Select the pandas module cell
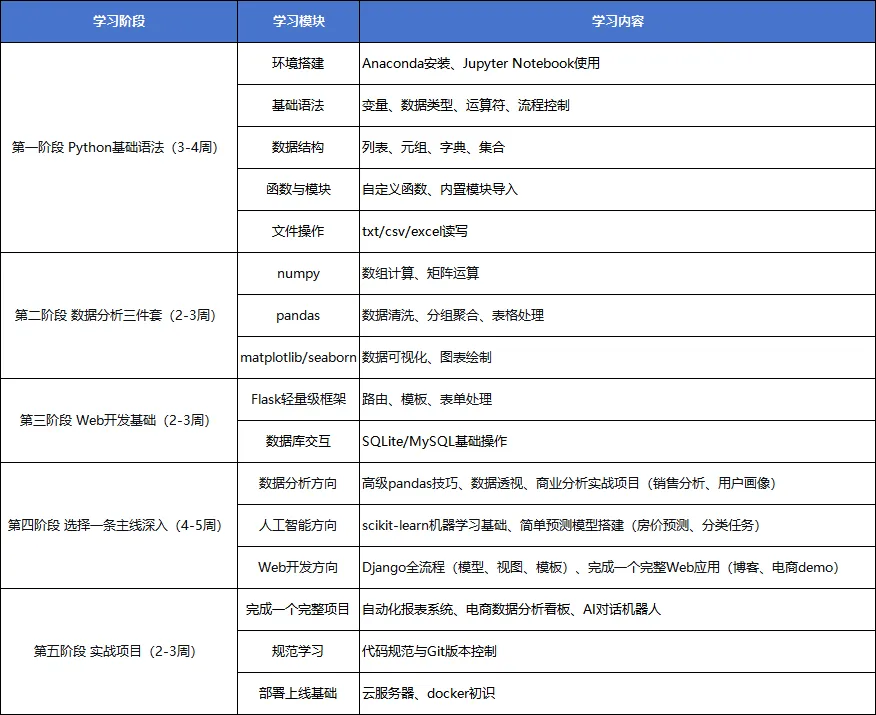This screenshot has height=715, width=876. 298,316
